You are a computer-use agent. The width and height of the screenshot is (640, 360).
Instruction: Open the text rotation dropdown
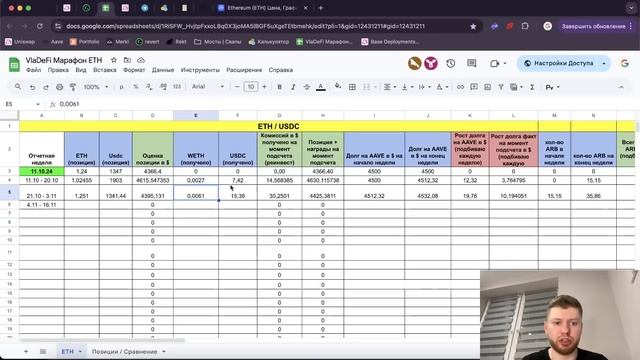(x=442, y=87)
